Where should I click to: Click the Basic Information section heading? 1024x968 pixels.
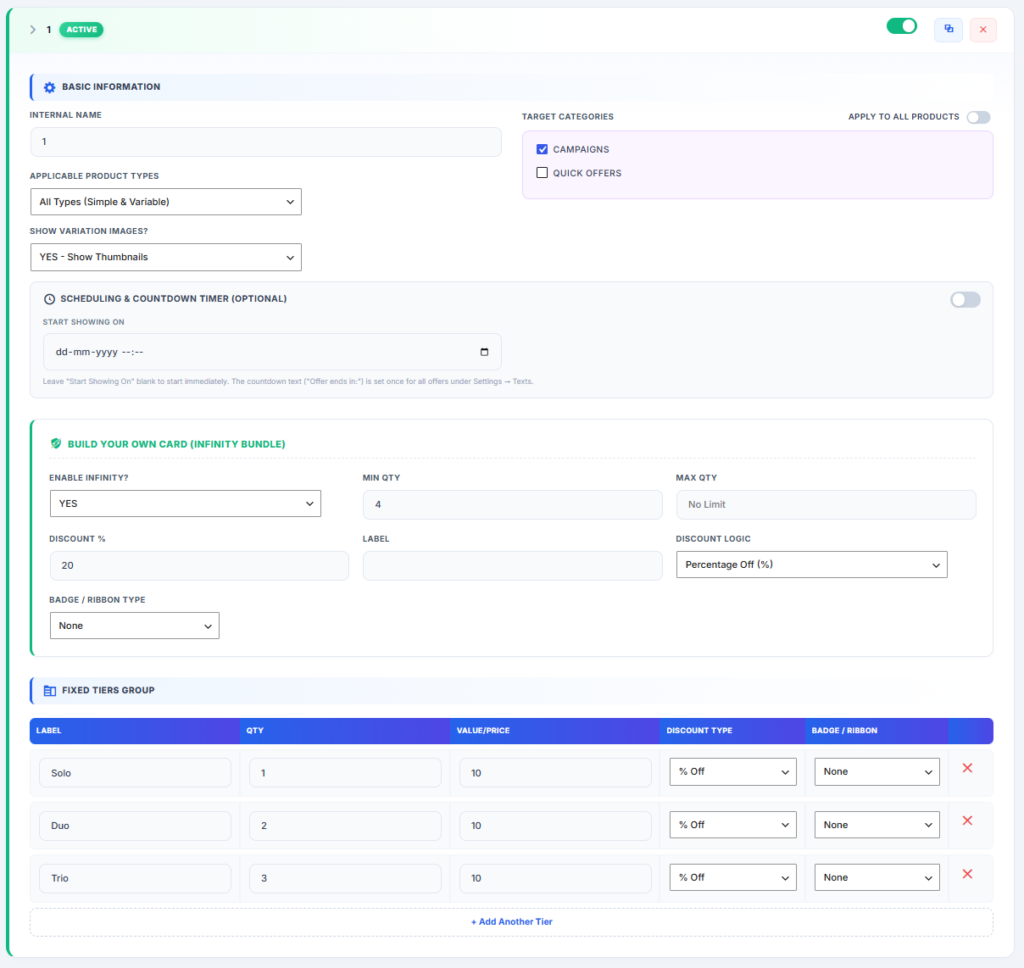(x=111, y=87)
